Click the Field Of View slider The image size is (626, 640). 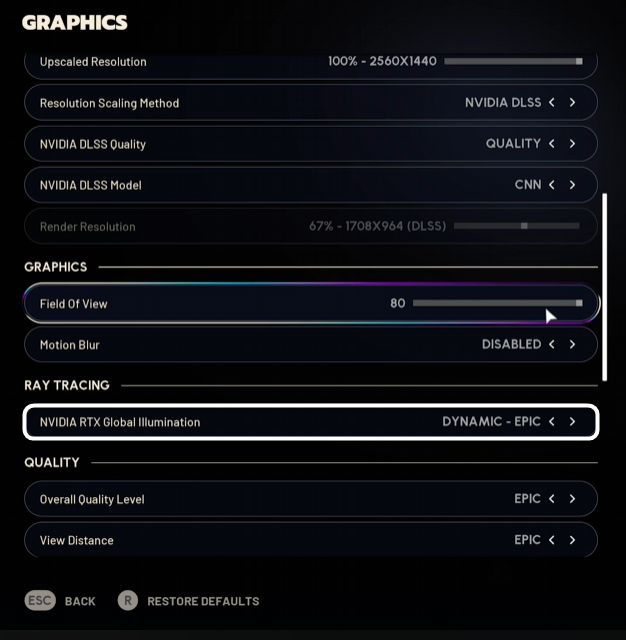(x=497, y=303)
